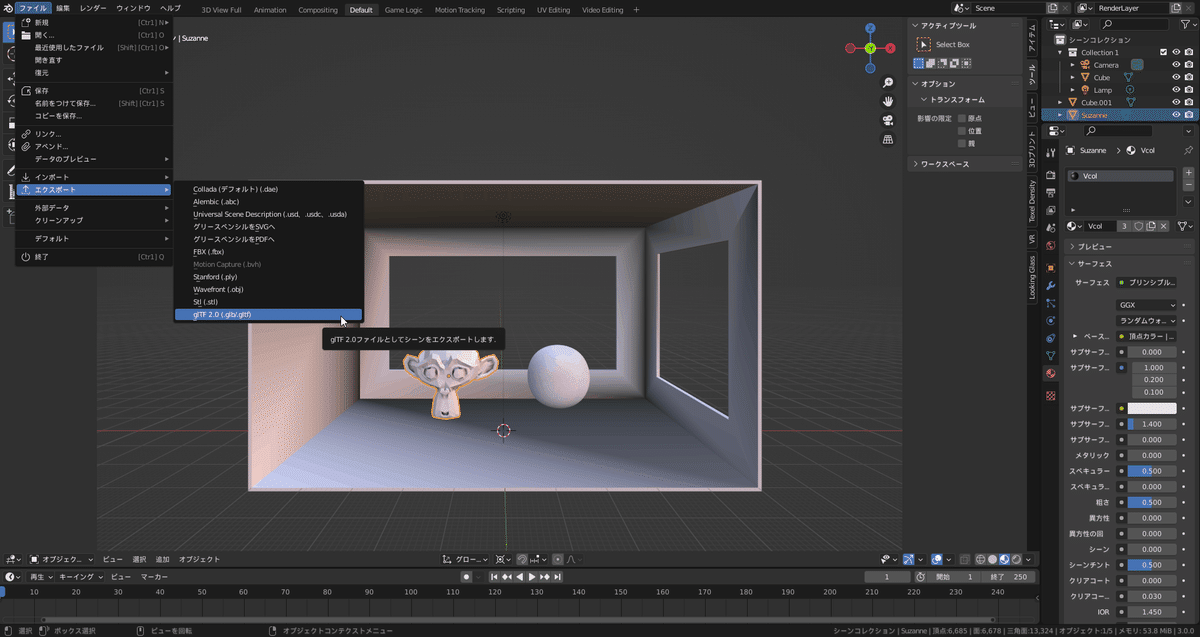Hide Lamp via its eye icon
1200x637 pixels.
tap(1176, 90)
